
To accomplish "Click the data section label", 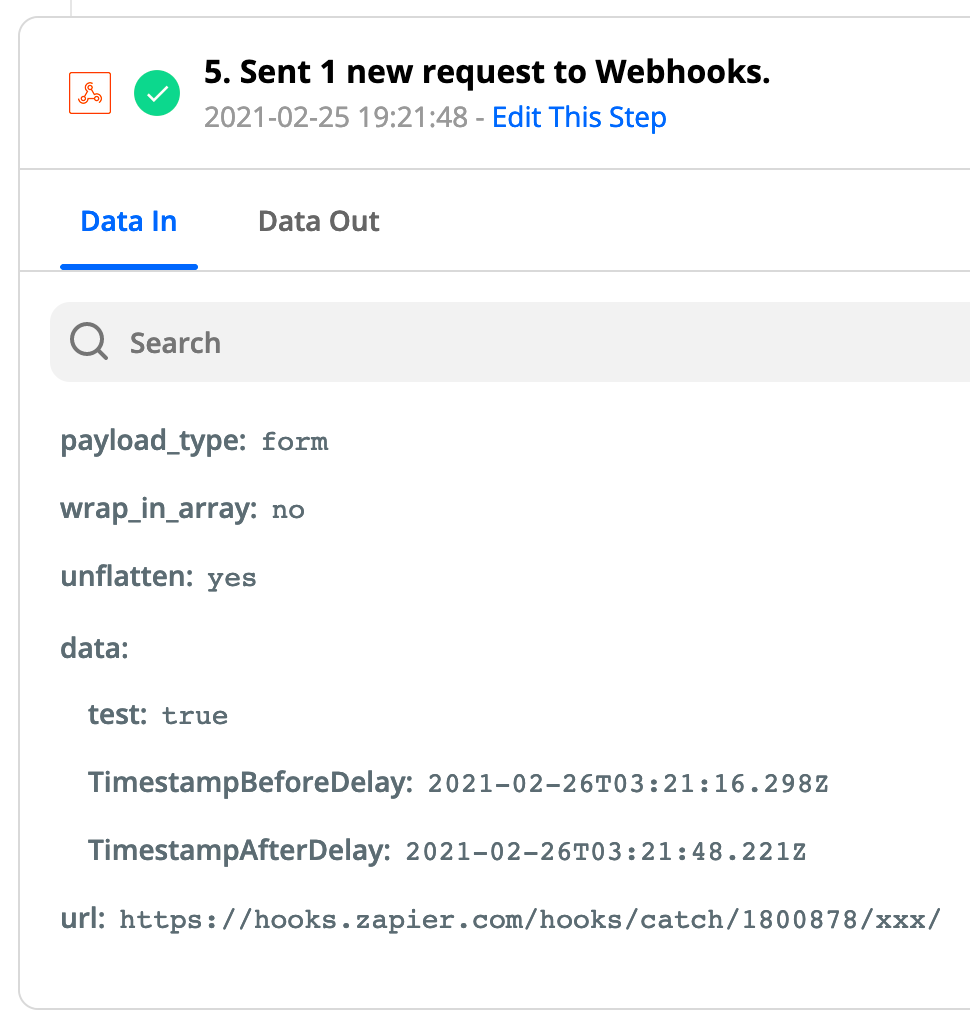I will (95, 648).
